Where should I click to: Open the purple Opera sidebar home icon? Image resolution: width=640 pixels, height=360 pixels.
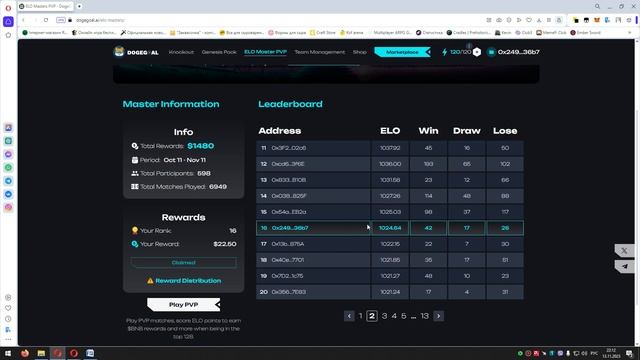(8, 21)
